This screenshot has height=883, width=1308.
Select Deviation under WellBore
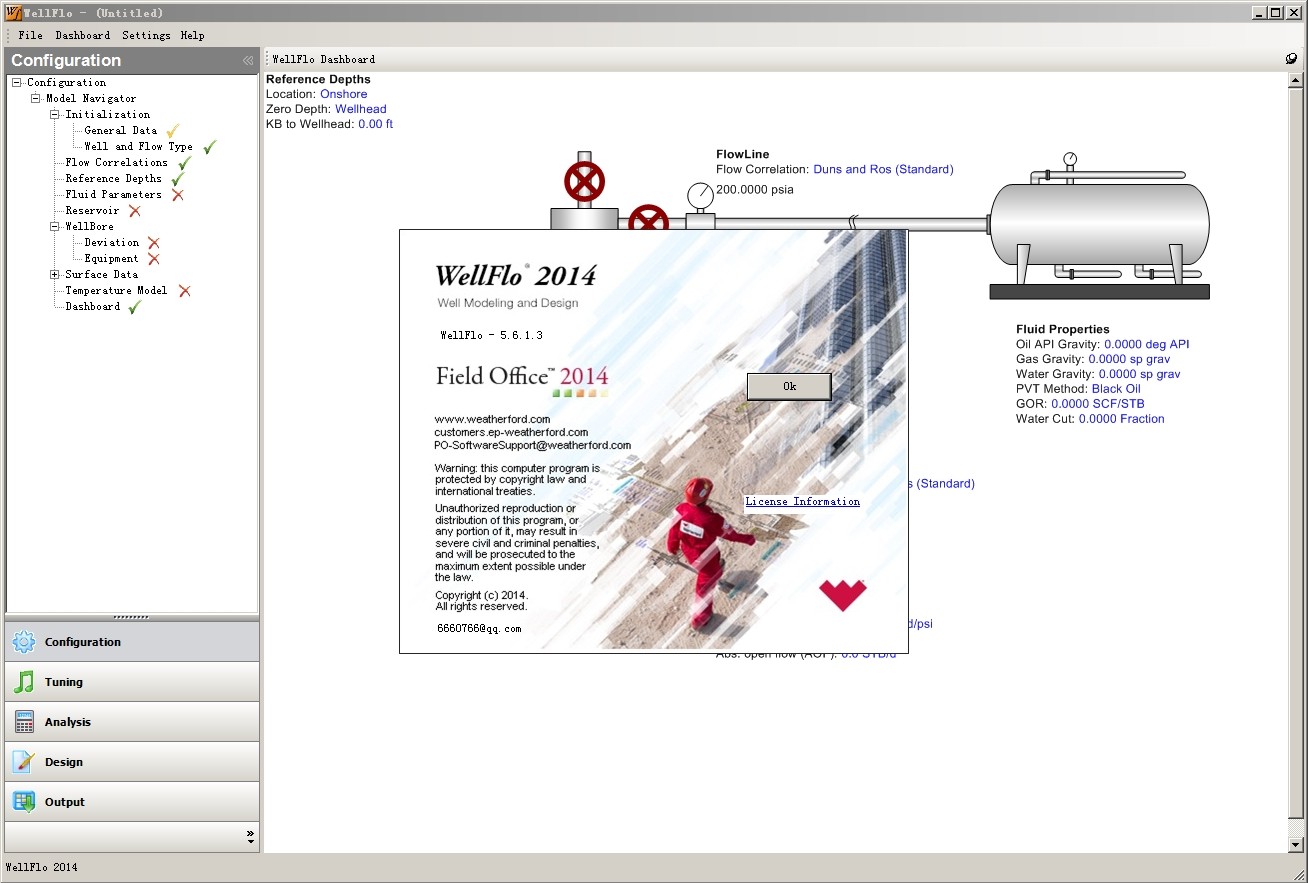pos(111,242)
